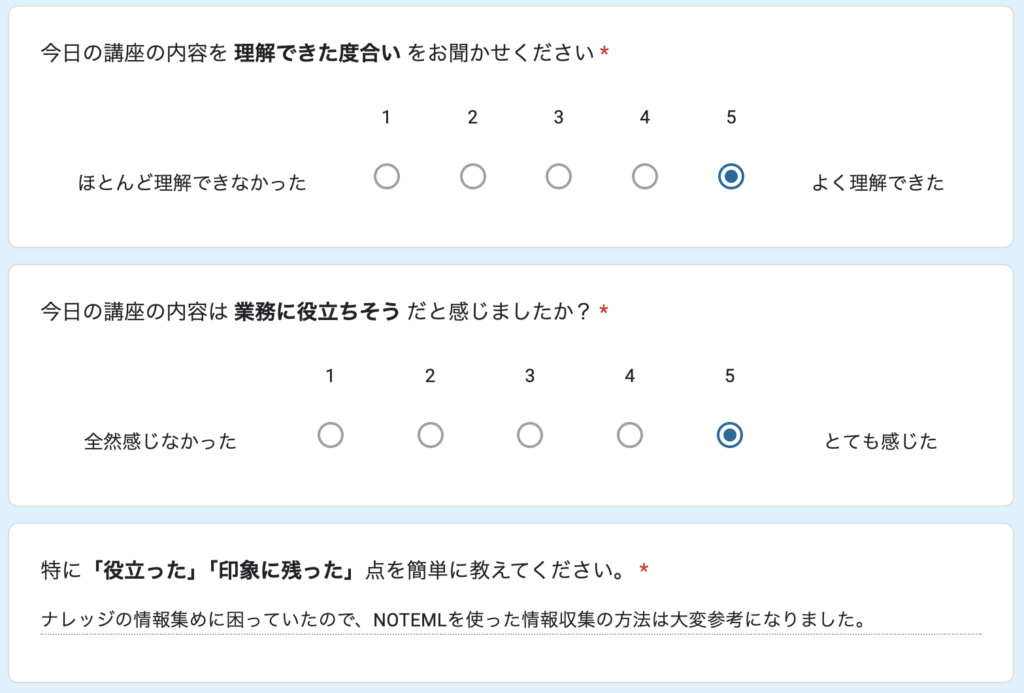Select rating 4 for 業務に役立ちそう

click(x=629, y=435)
